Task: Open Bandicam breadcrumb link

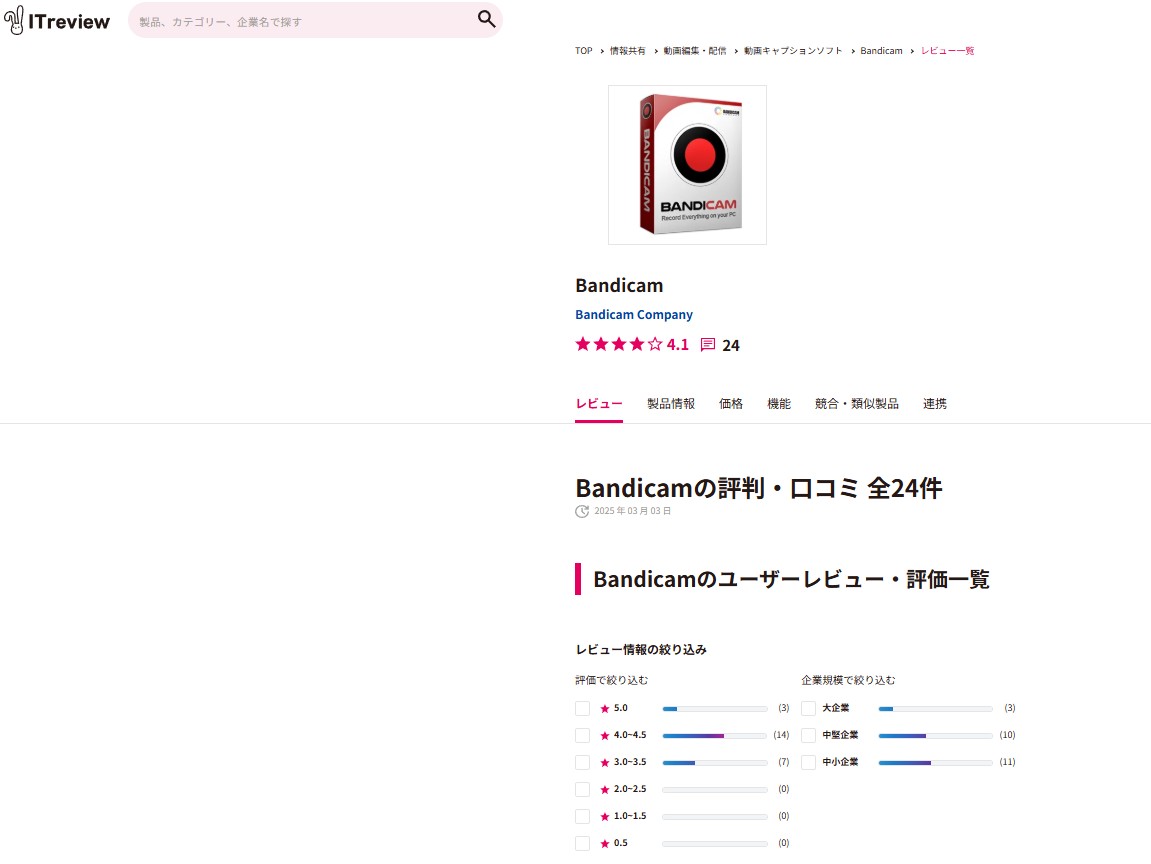Action: tap(881, 51)
